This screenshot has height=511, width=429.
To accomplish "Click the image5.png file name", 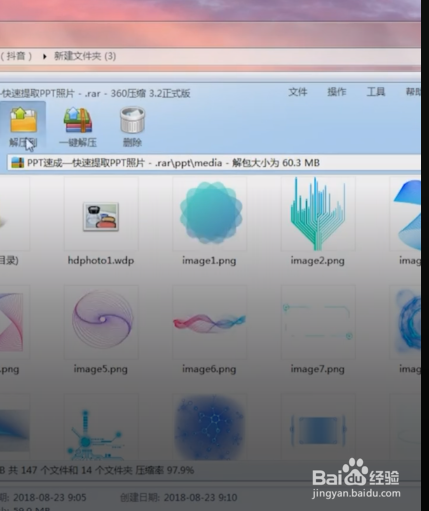I will (x=101, y=369).
